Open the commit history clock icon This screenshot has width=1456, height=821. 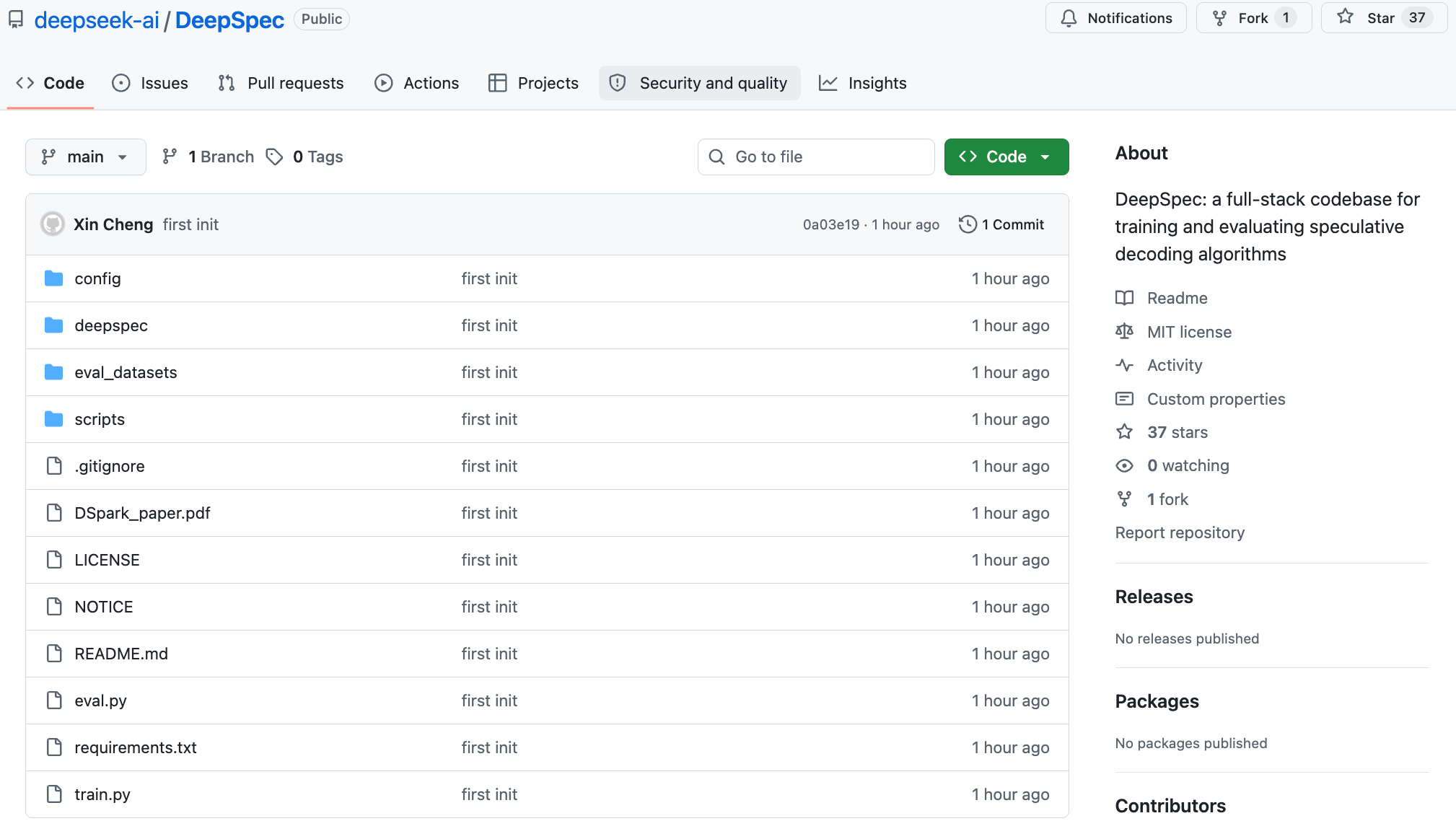[x=968, y=224]
